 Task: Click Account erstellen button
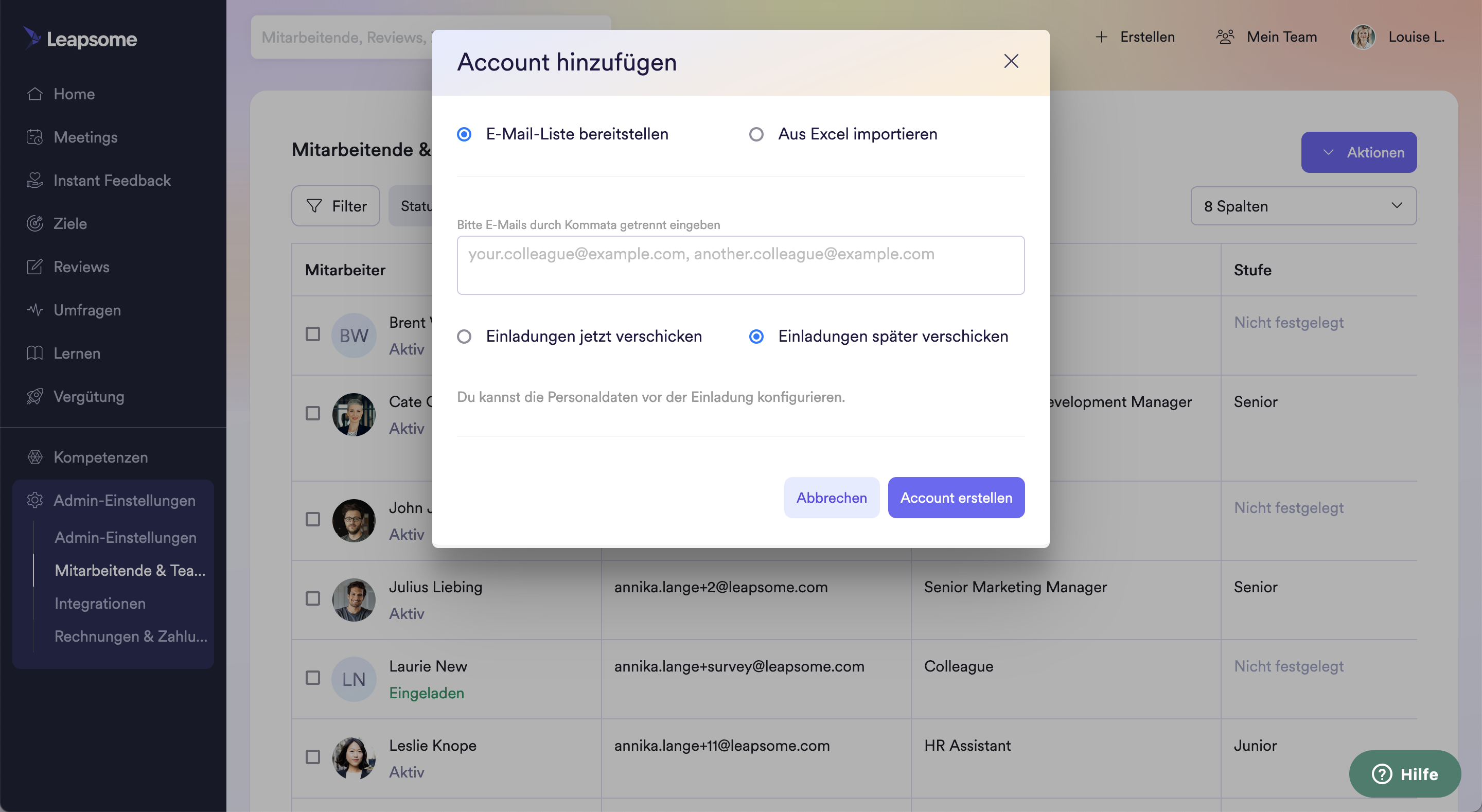956,497
